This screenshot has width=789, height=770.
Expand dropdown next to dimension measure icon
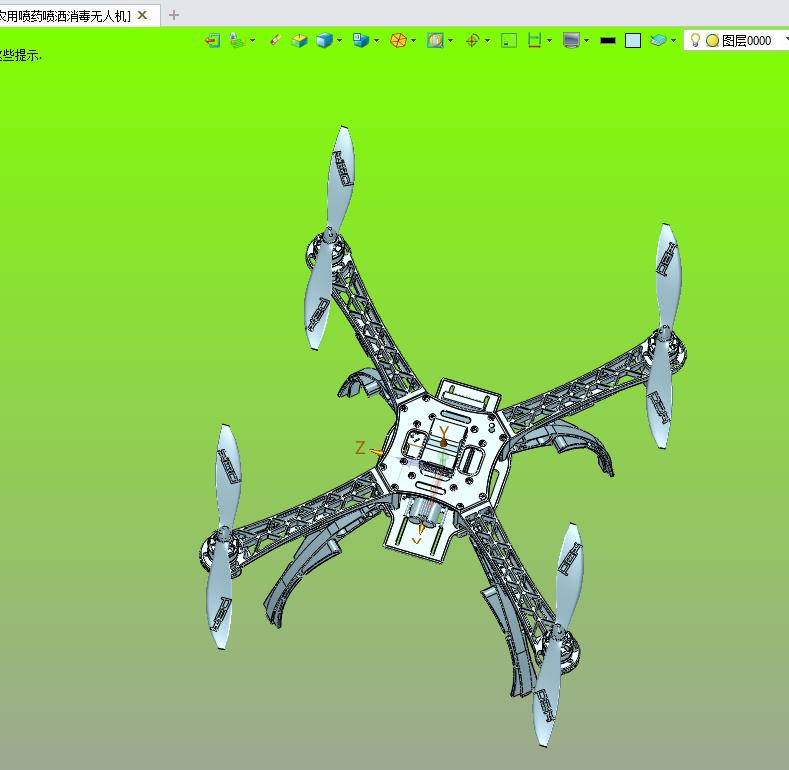pos(549,40)
